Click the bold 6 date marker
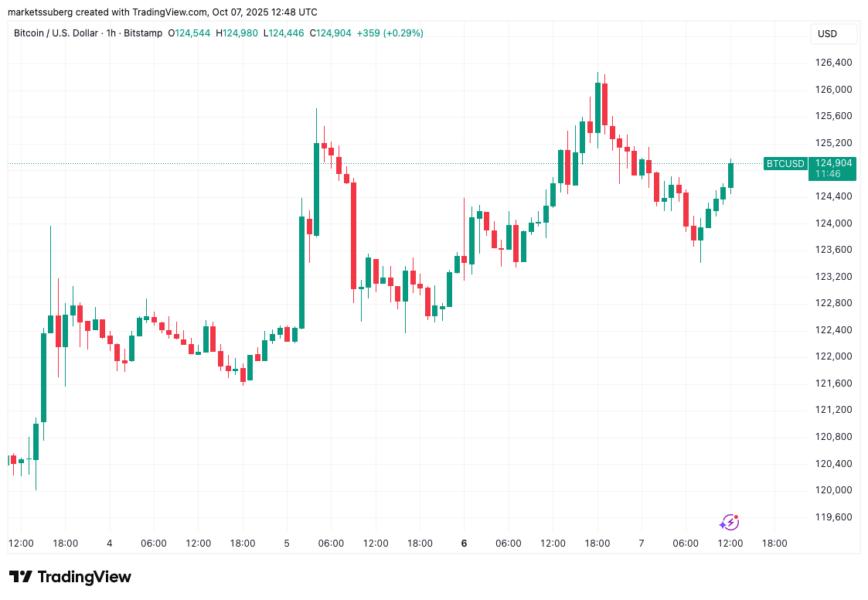 point(464,543)
